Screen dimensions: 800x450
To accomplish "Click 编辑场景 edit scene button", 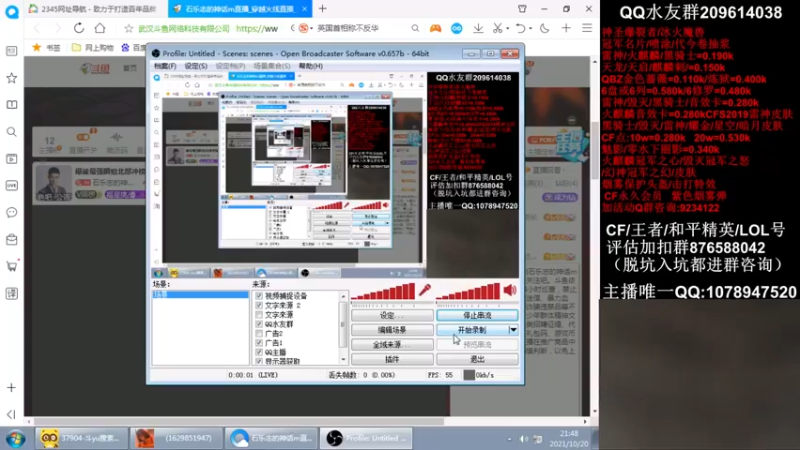I will click(x=392, y=330).
